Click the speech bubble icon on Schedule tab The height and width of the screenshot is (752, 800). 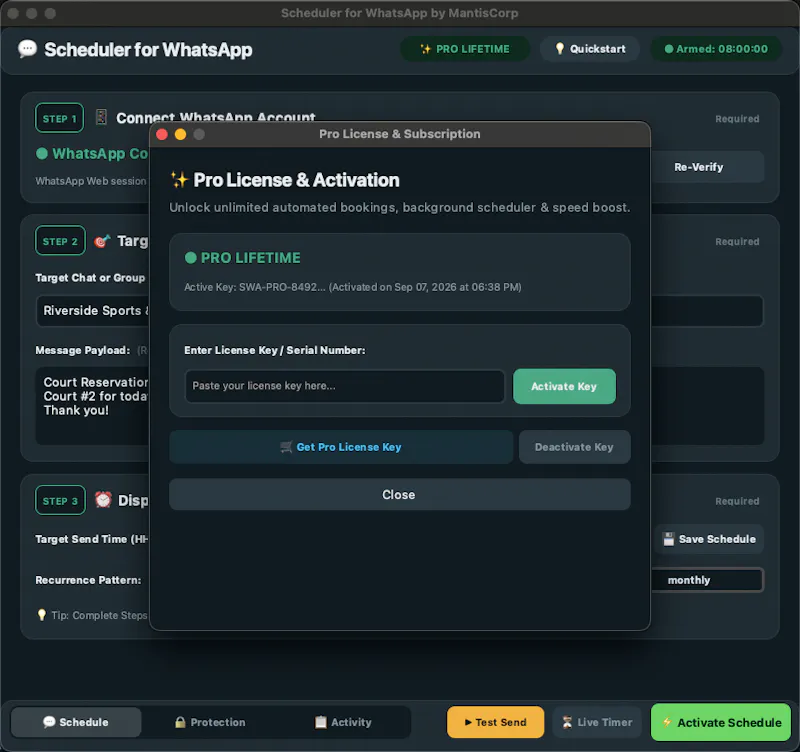tap(49, 722)
